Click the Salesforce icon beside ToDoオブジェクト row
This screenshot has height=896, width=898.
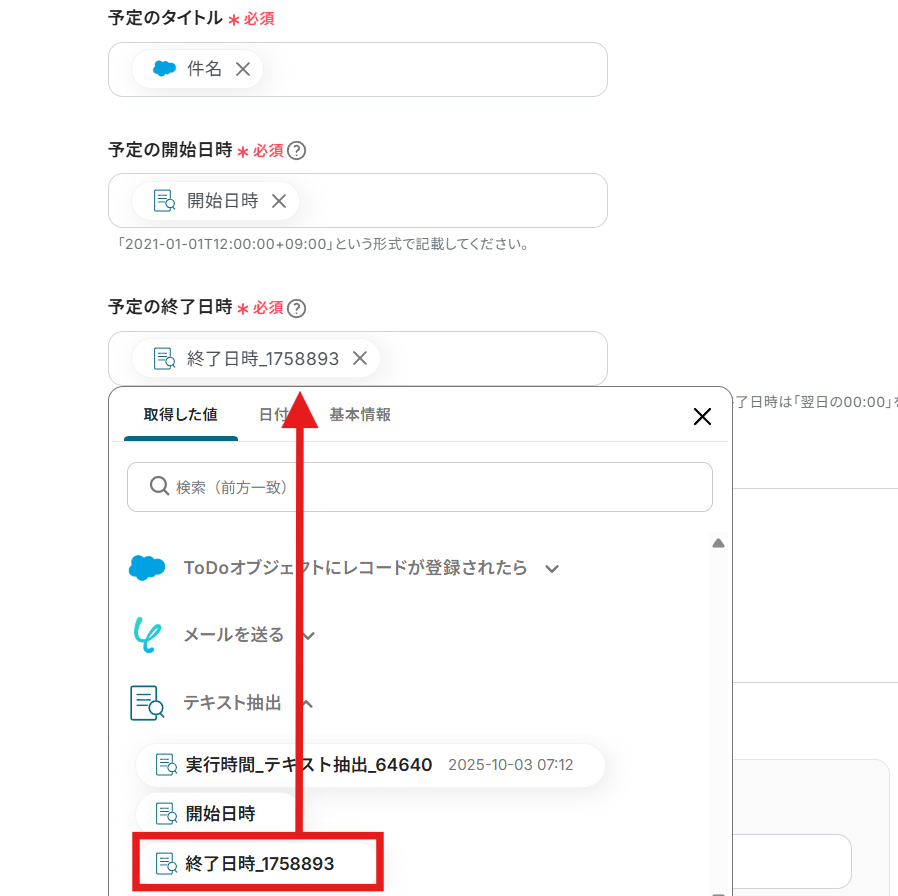(147, 568)
